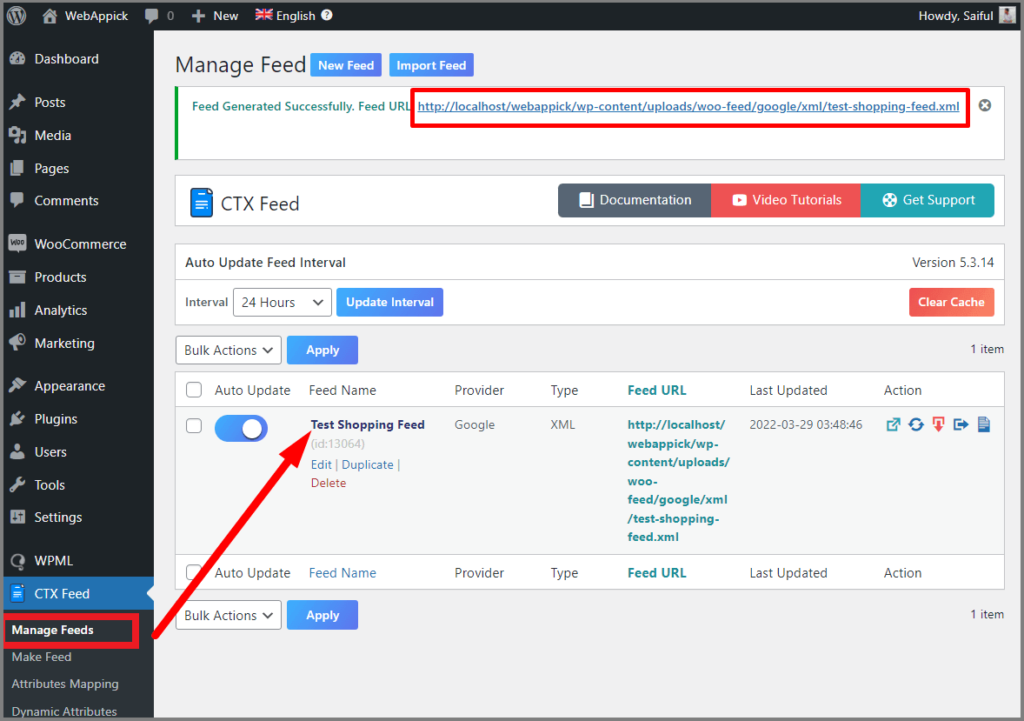Click the Import Feed button
This screenshot has height=721, width=1024.
pos(431,65)
